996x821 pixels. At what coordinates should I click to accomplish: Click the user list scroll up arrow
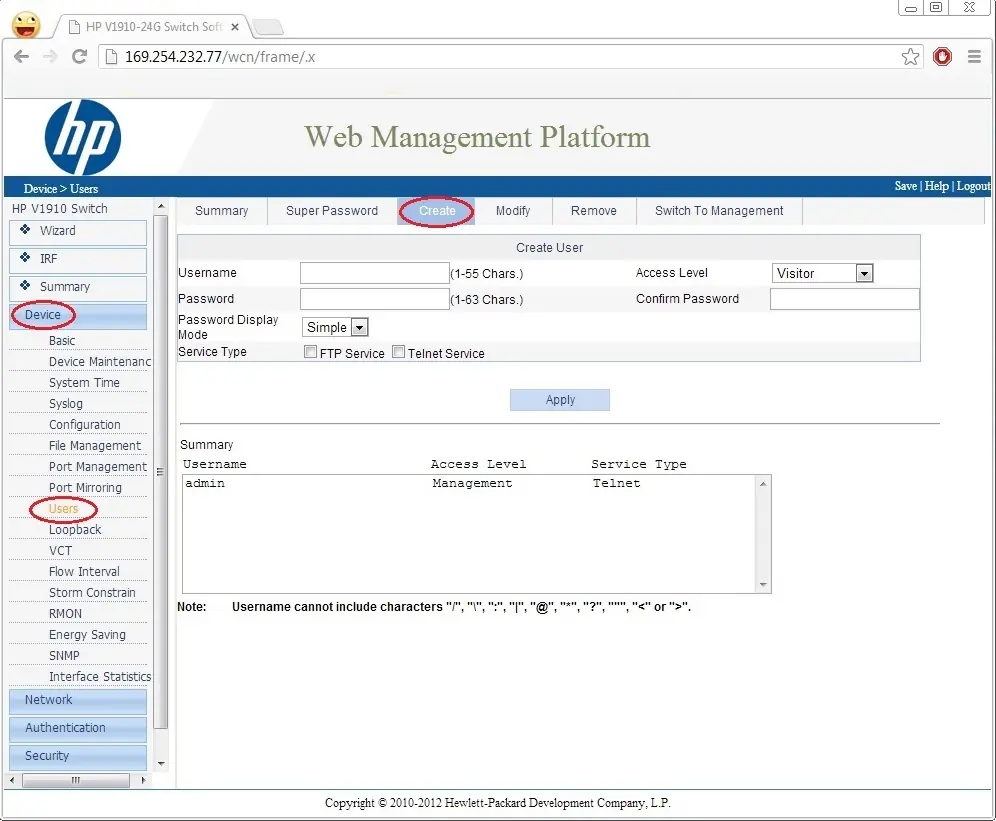click(x=763, y=484)
